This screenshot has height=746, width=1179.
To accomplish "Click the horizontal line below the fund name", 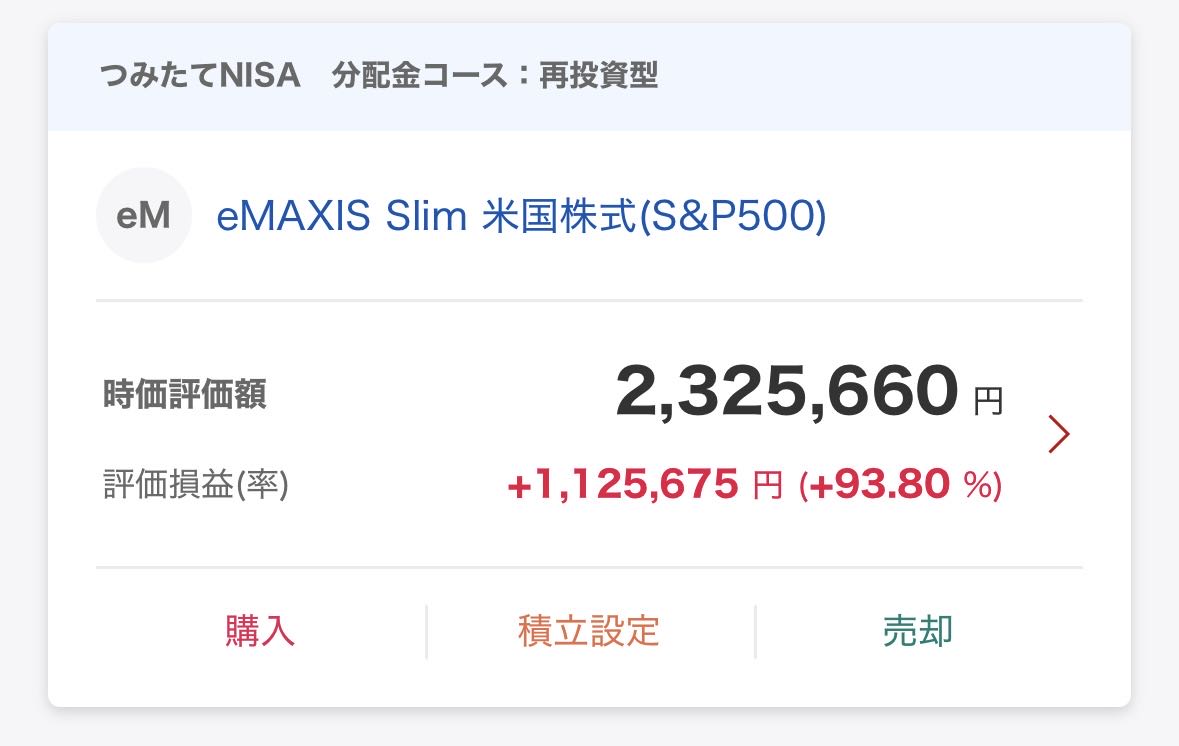I will [589, 300].
